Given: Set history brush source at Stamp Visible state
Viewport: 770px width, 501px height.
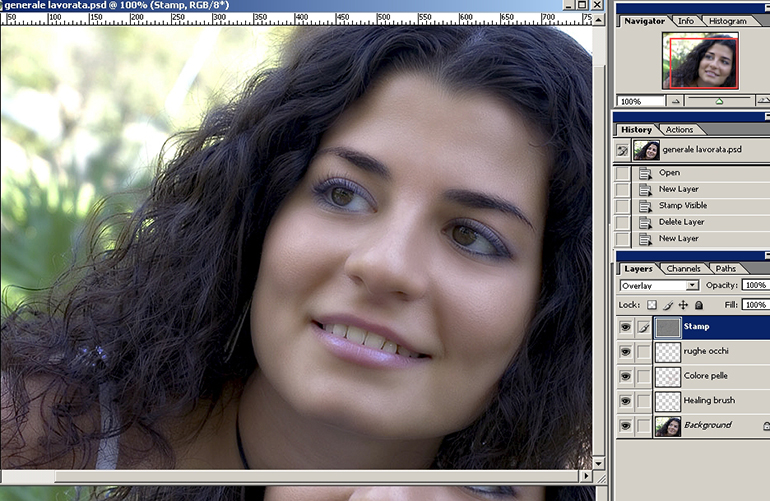Looking at the screenshot, I should tap(622, 206).
